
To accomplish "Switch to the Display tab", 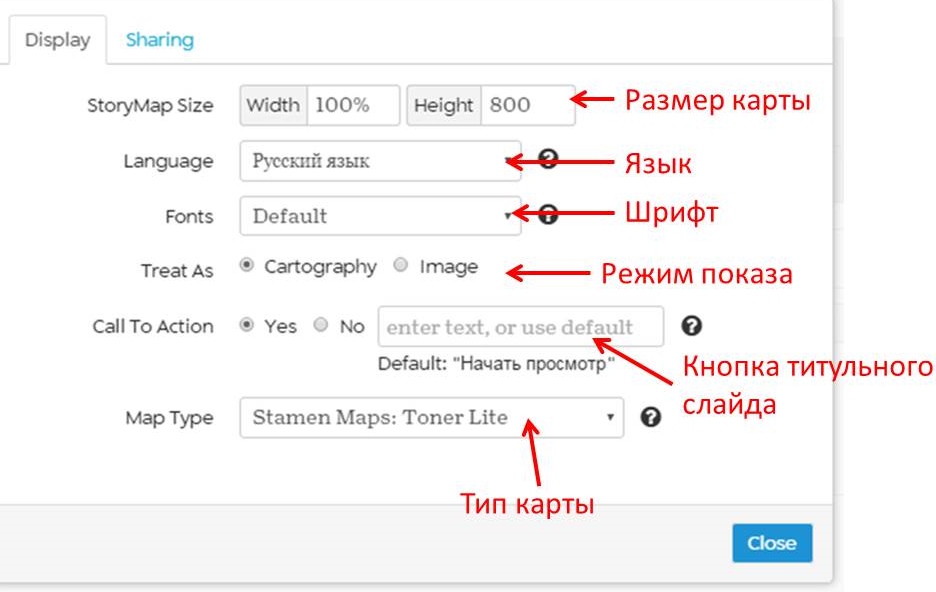I will (57, 40).
